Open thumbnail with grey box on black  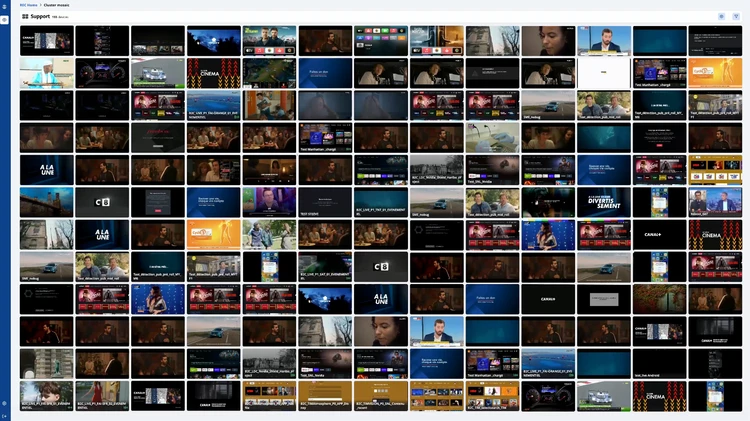pyautogui.click(x=604, y=299)
